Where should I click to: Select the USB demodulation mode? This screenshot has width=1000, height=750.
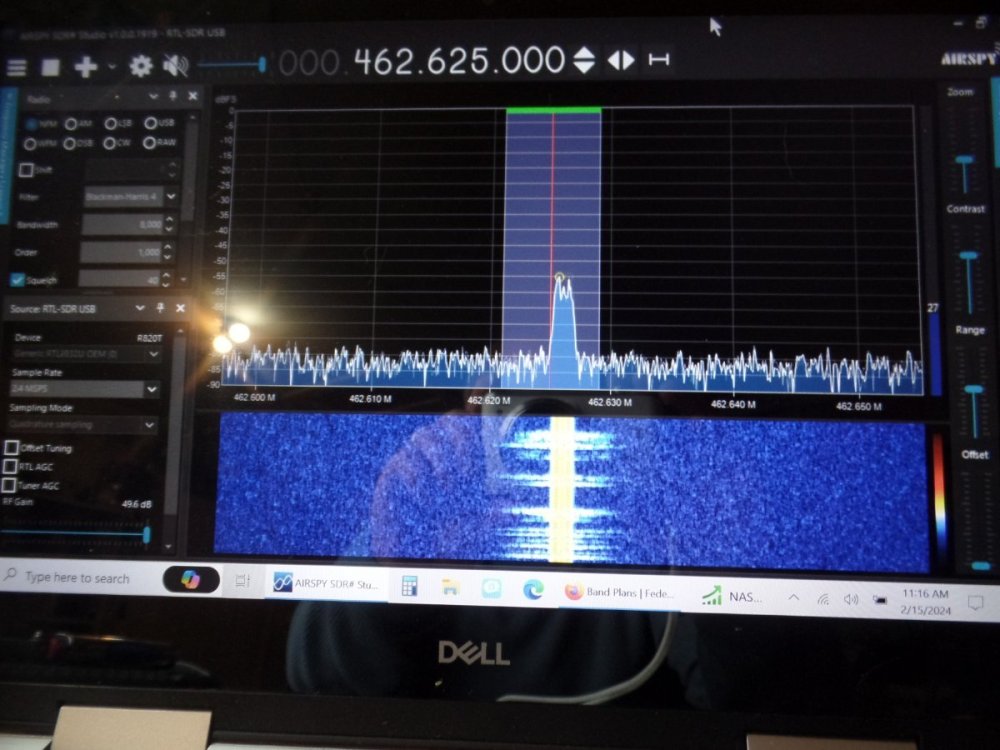coord(151,124)
